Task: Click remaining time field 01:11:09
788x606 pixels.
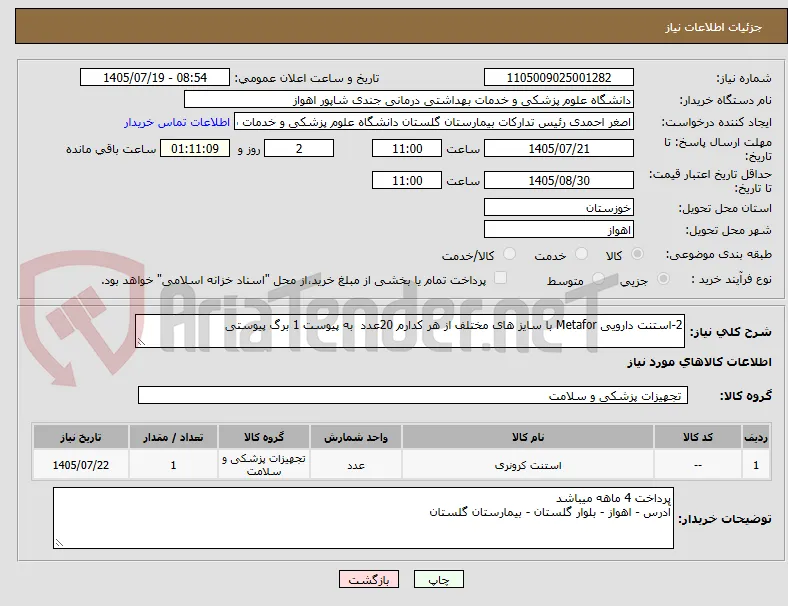Action: tap(194, 148)
